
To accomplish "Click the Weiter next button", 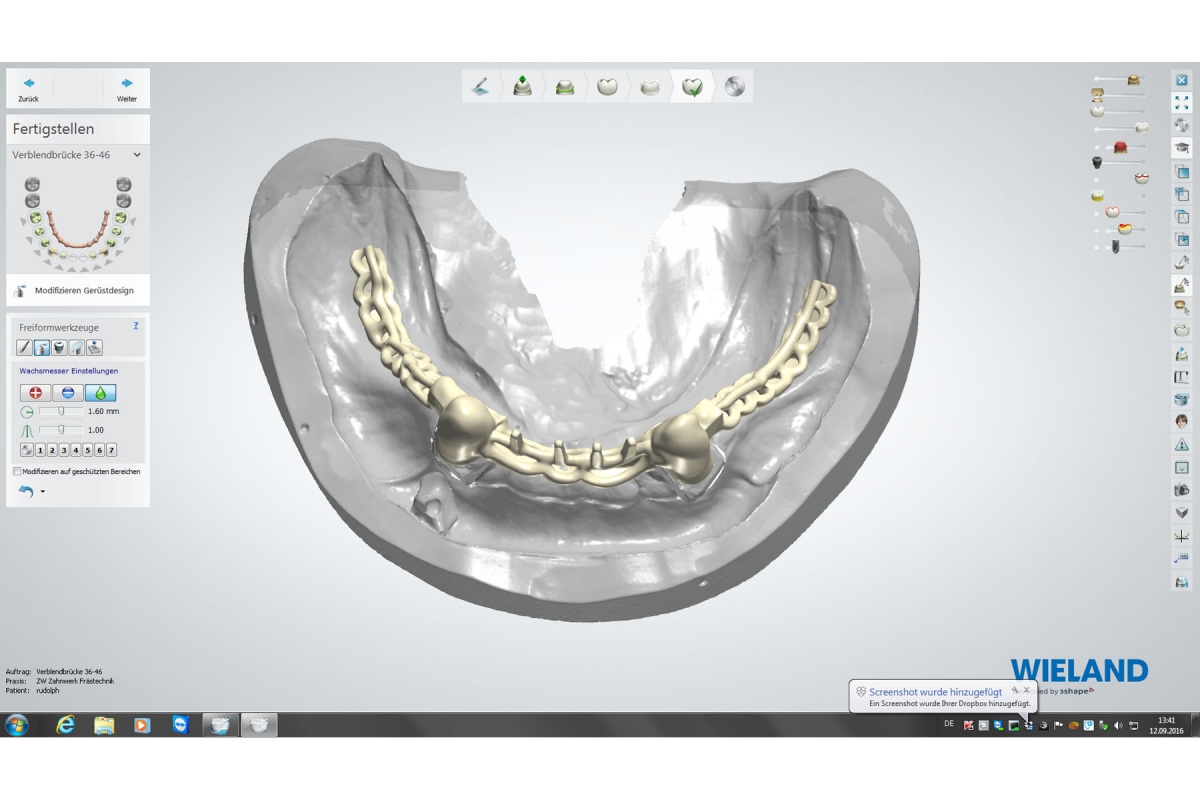I will pyautogui.click(x=127, y=88).
